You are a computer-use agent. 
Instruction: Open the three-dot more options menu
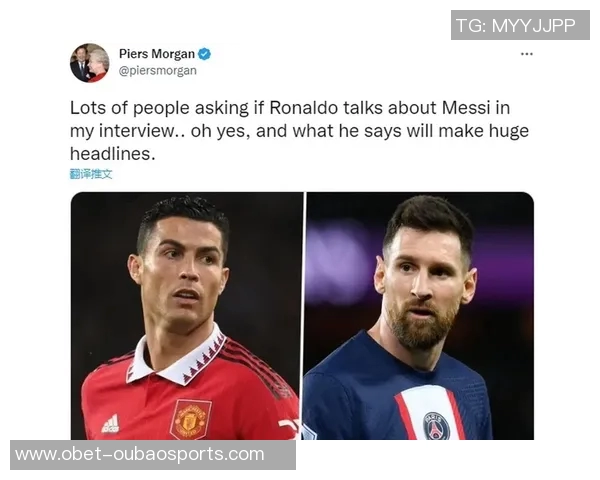(x=527, y=54)
